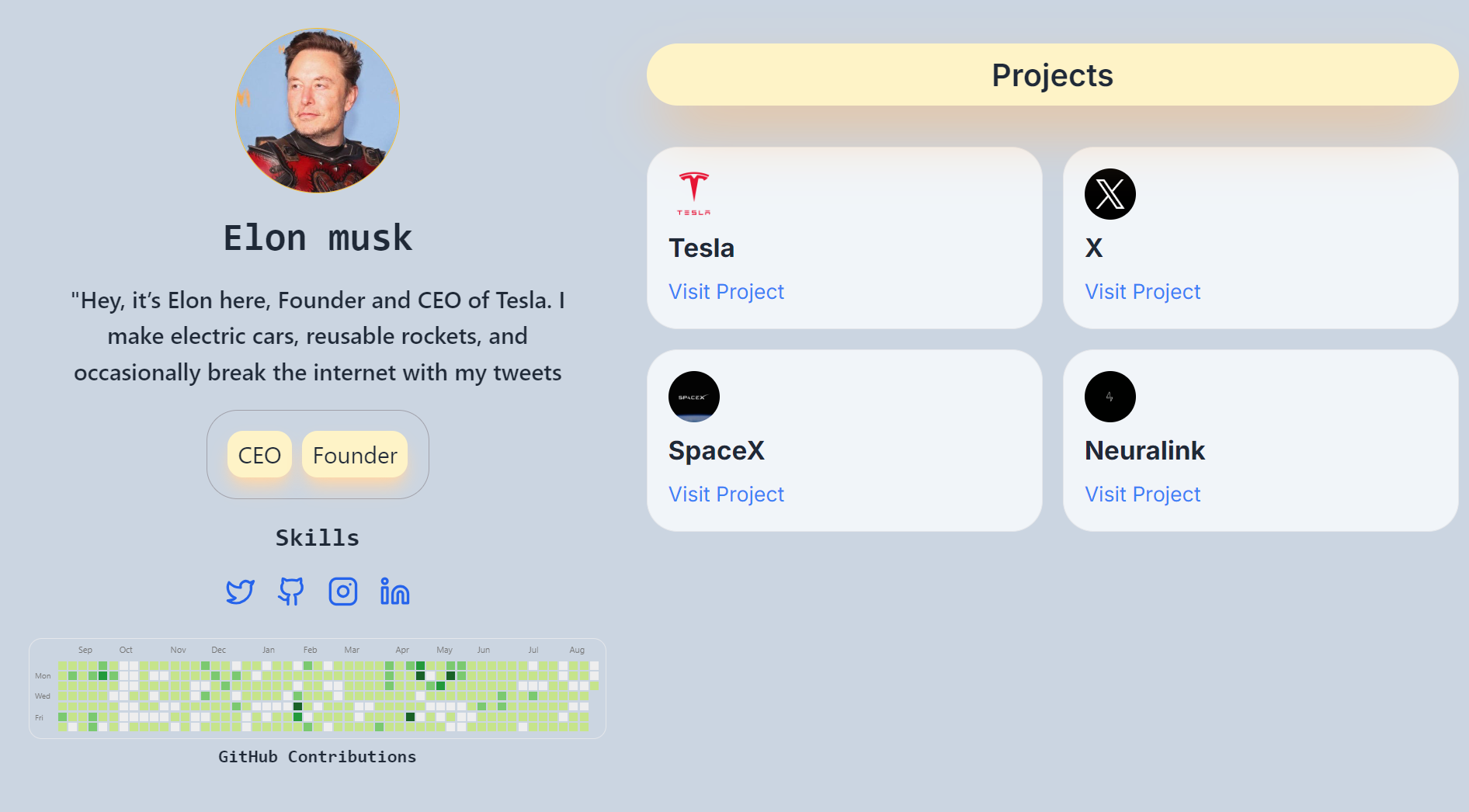
Task: Open the GitHub profile icon
Action: coord(291,592)
